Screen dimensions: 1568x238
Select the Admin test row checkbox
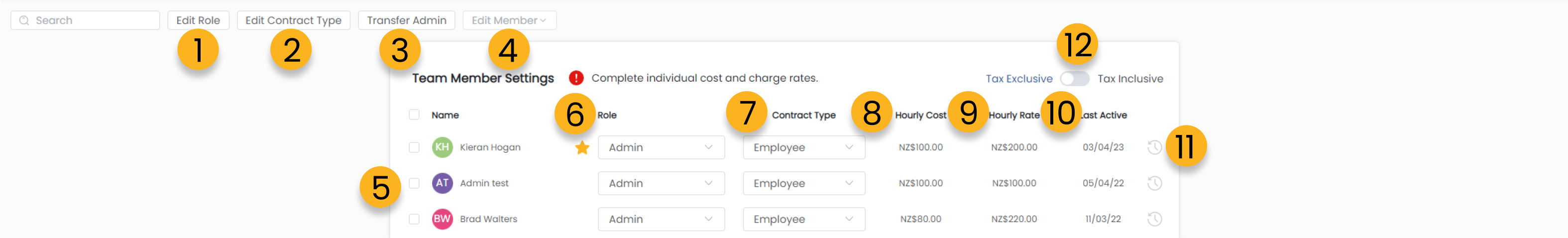coord(414,183)
